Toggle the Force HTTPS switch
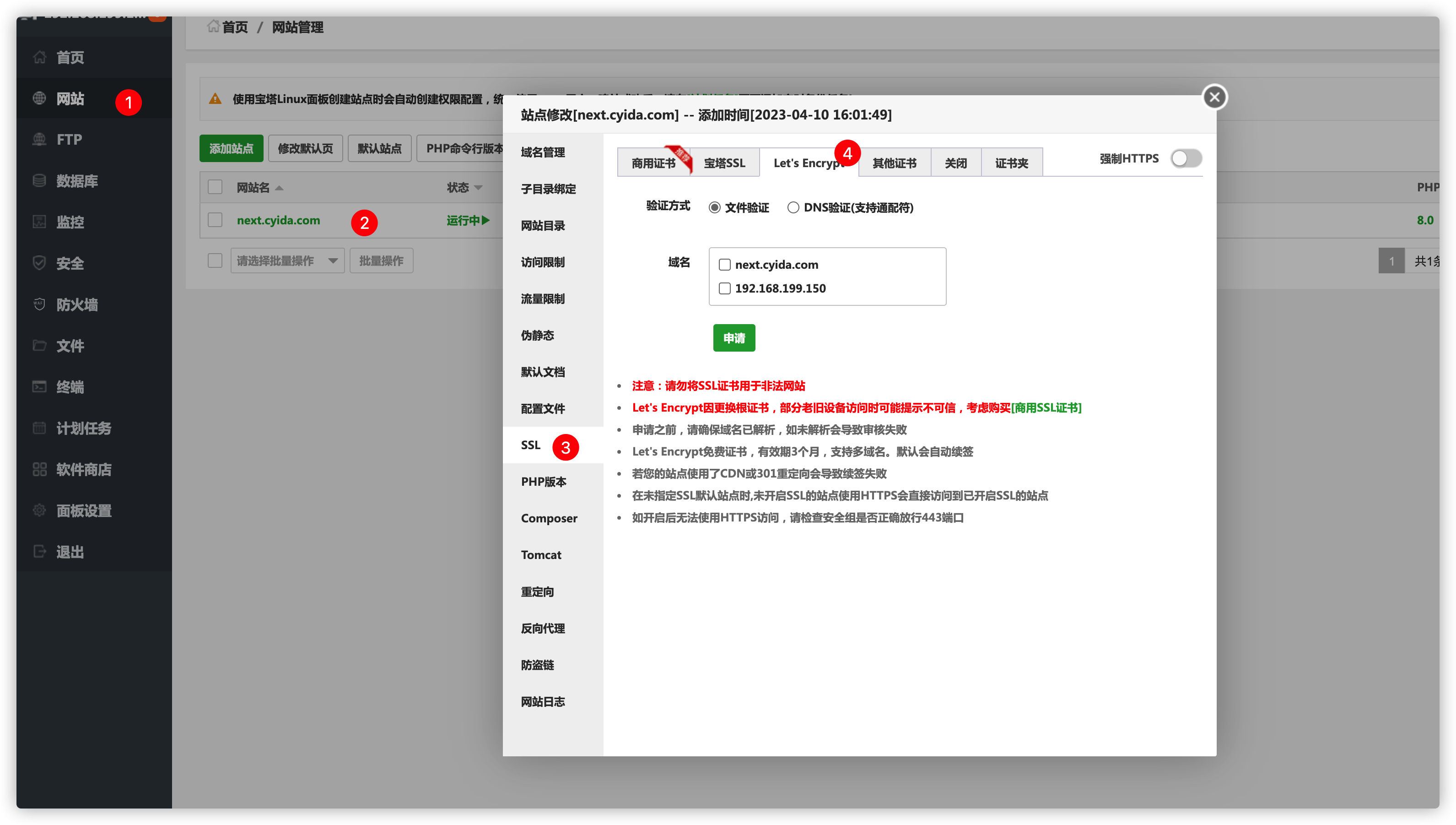Image resolution: width=1456 pixels, height=825 pixels. click(1186, 159)
